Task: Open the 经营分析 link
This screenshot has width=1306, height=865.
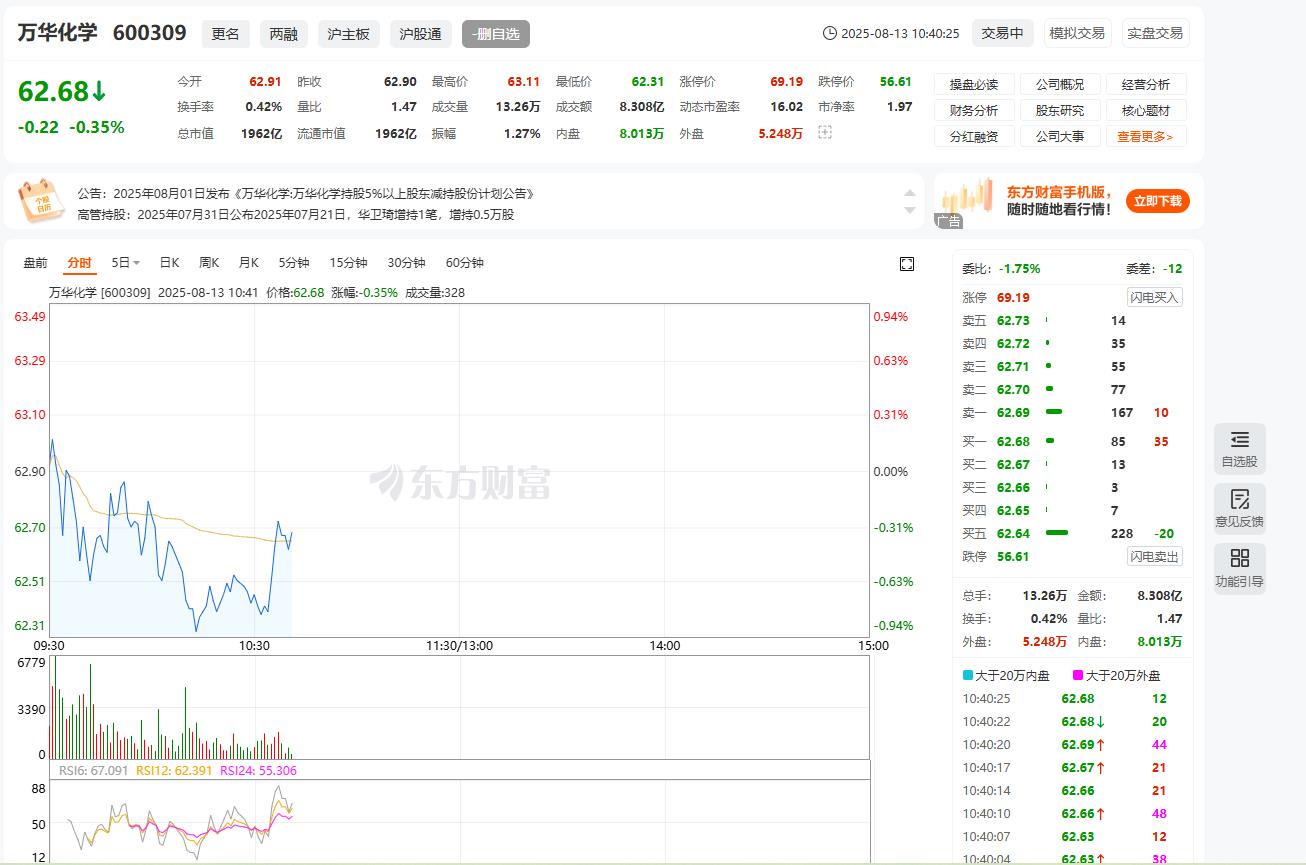Action: pyautogui.click(x=1146, y=84)
